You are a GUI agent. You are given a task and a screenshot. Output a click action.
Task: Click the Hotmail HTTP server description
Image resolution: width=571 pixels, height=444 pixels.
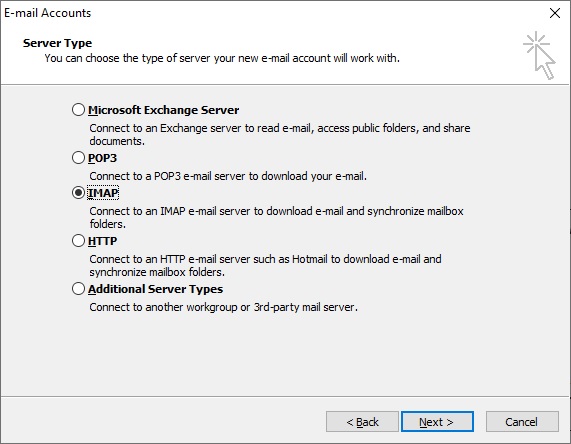[265, 266]
